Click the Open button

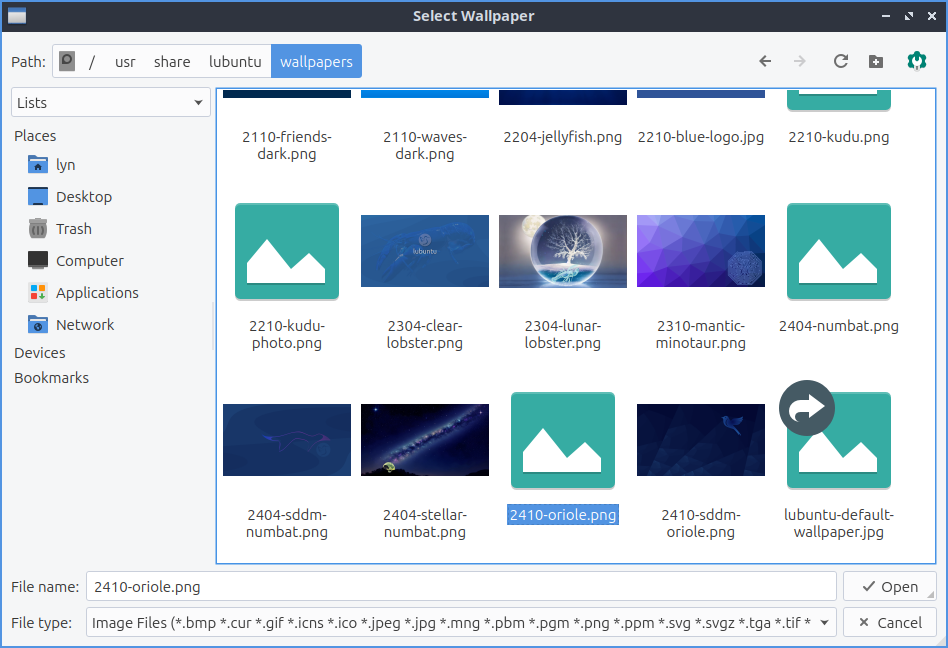[x=889, y=587]
